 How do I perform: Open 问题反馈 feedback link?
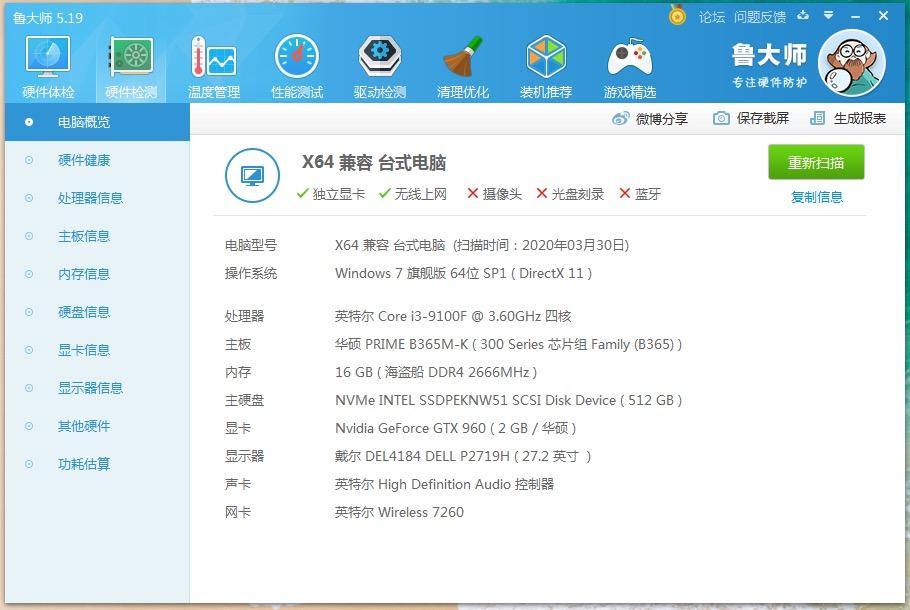(x=760, y=17)
